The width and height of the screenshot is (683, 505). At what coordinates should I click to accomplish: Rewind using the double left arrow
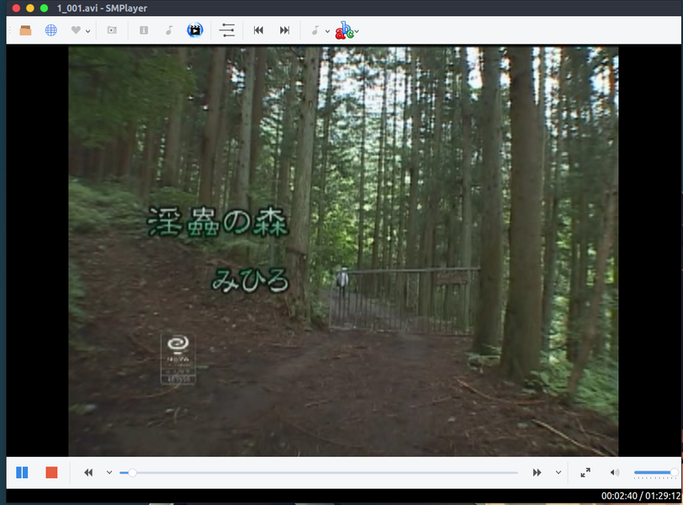click(88, 472)
